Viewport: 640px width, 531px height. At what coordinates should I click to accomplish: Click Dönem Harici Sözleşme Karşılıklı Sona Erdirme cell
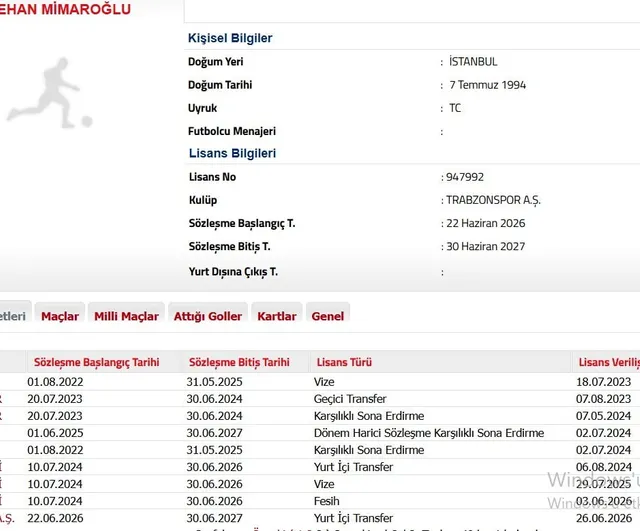point(429,433)
